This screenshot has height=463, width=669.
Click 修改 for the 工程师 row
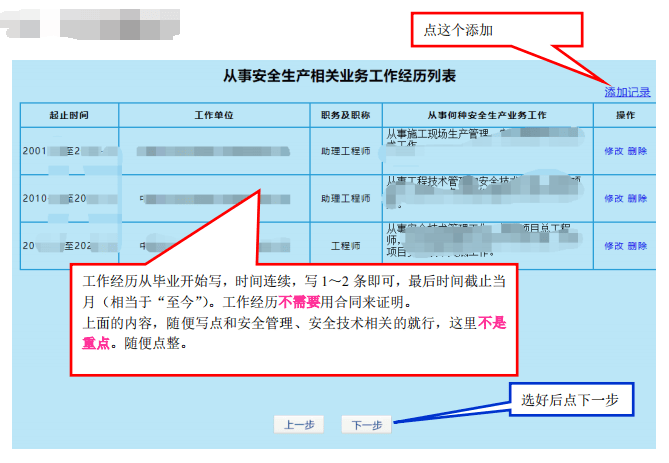613,245
